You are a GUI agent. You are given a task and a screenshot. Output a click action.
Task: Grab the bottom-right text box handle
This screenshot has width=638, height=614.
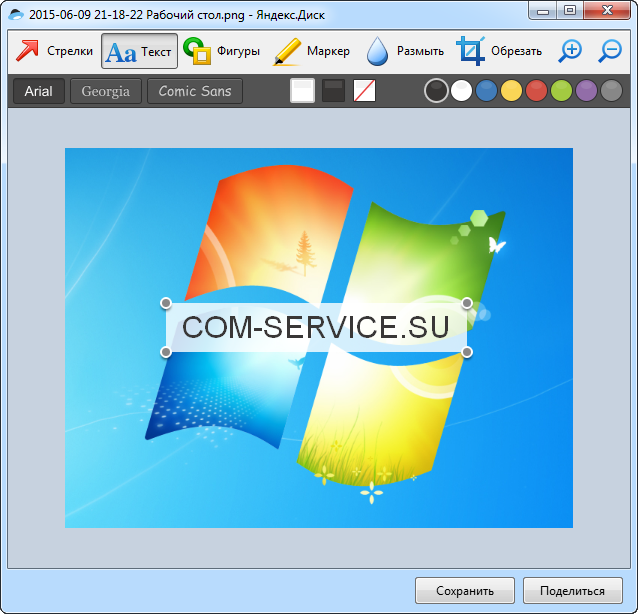pos(467,352)
